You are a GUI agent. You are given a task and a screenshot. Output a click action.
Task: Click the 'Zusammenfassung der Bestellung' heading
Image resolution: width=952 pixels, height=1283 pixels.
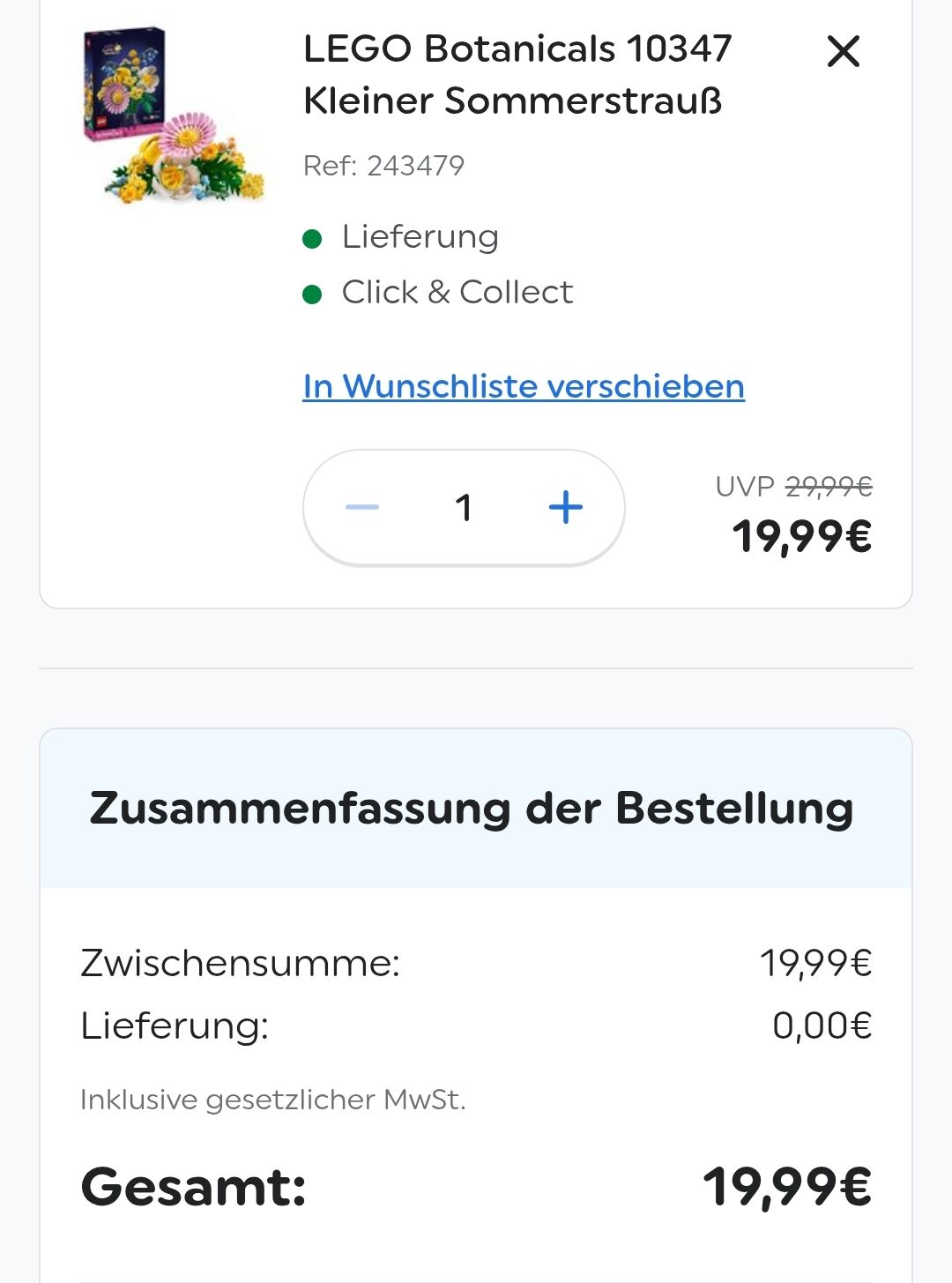point(472,809)
